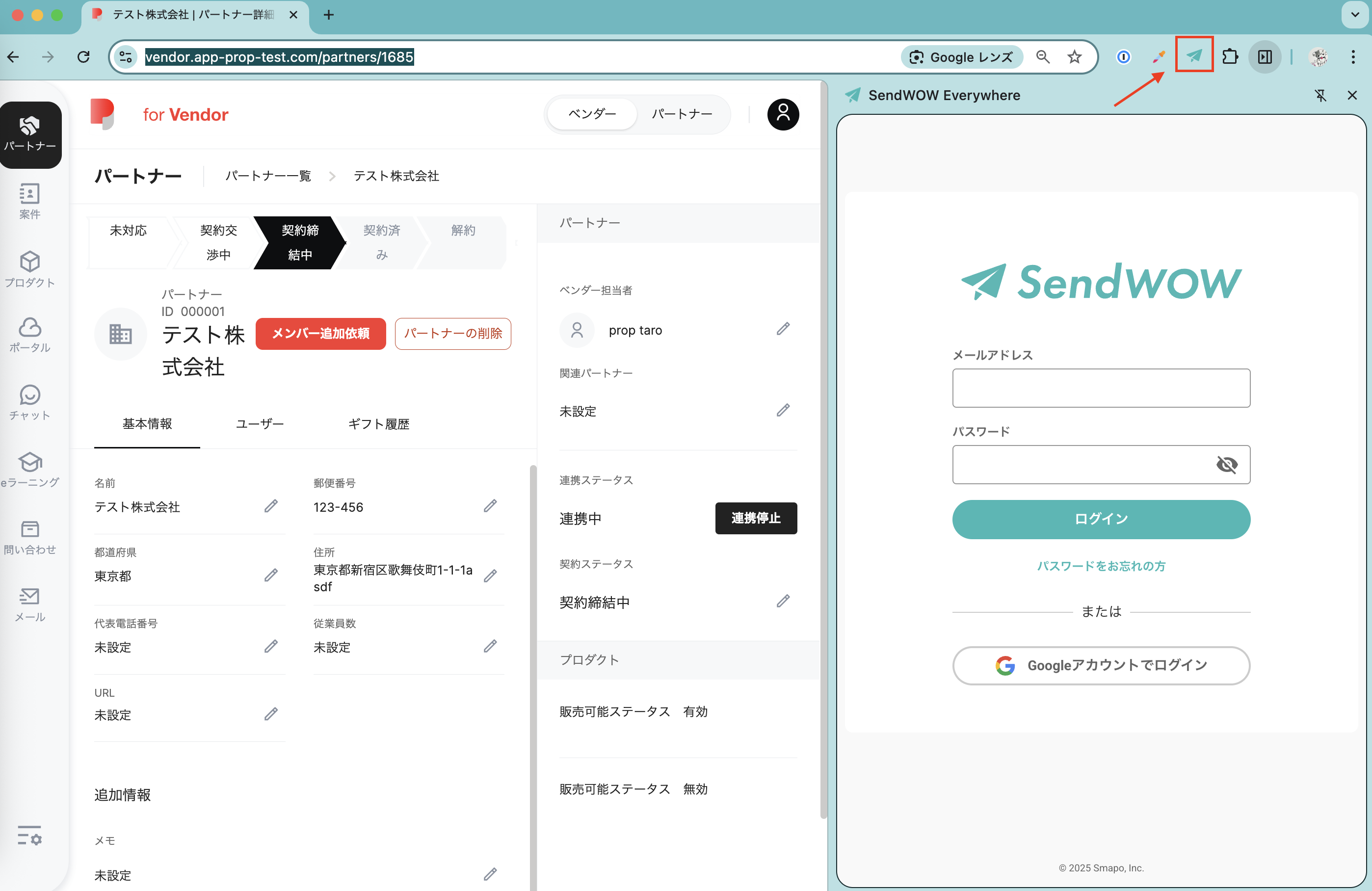Open the Chrome three-dot menu
Screen dimensions: 1372x891
pos(1352,56)
